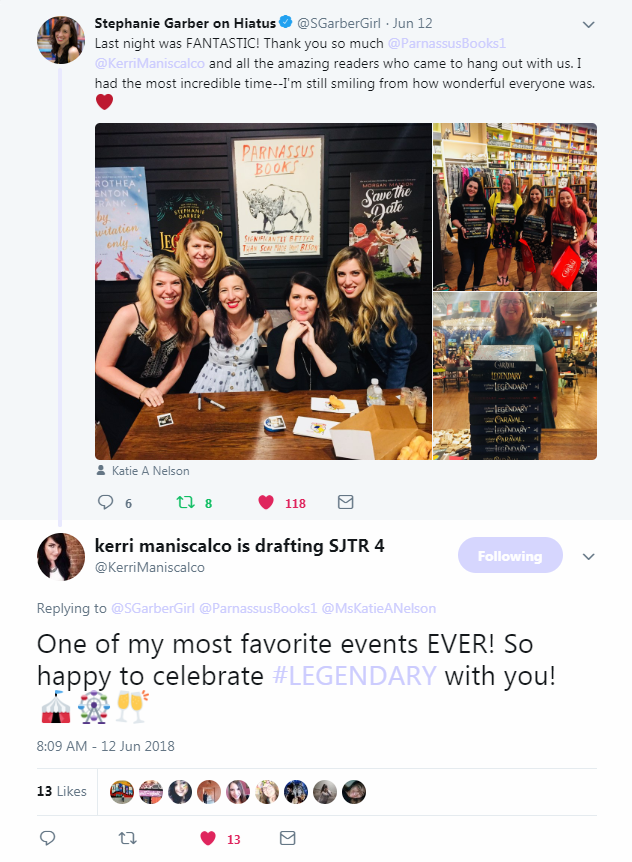Unlike the reply with 13 likes
This screenshot has width=632, height=862.
pyautogui.click(x=208, y=838)
